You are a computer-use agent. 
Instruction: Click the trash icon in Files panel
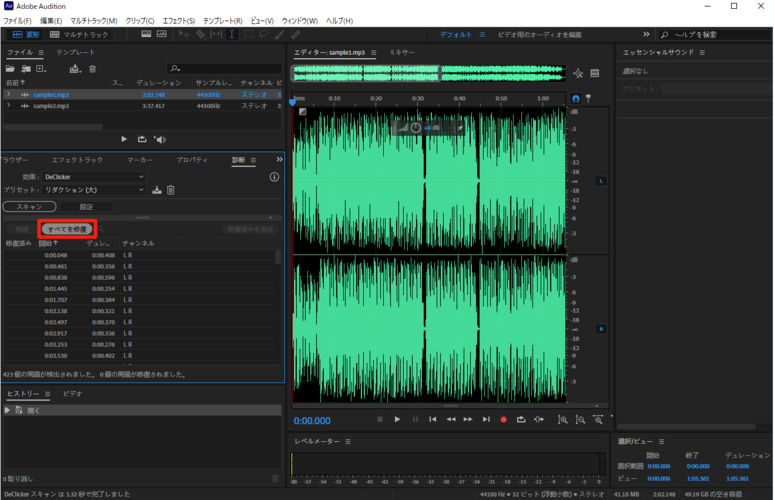pyautogui.click(x=93, y=69)
